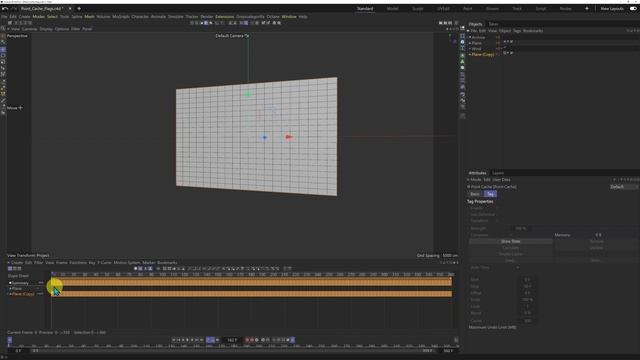
Task: Click the Dope Sheet mode icon in timeline
Action: (10, 269)
